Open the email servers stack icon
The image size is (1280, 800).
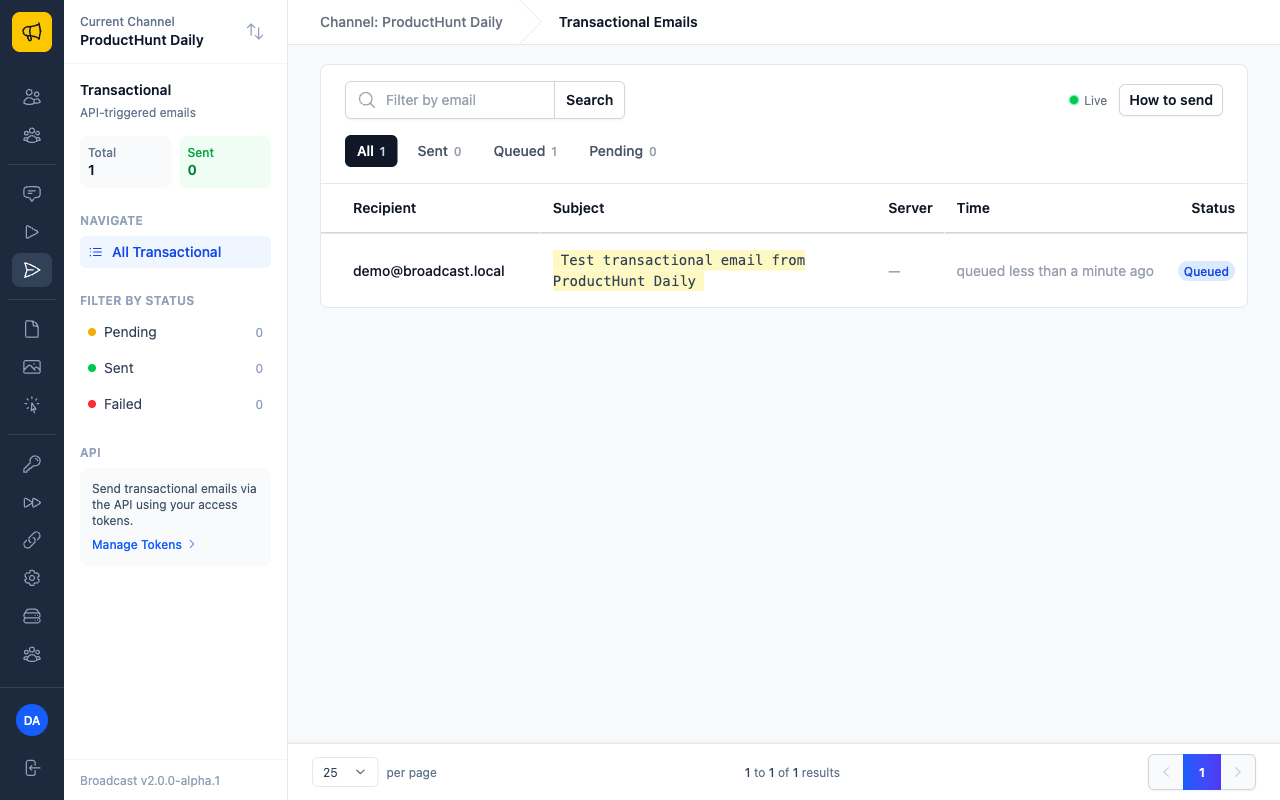click(32, 616)
